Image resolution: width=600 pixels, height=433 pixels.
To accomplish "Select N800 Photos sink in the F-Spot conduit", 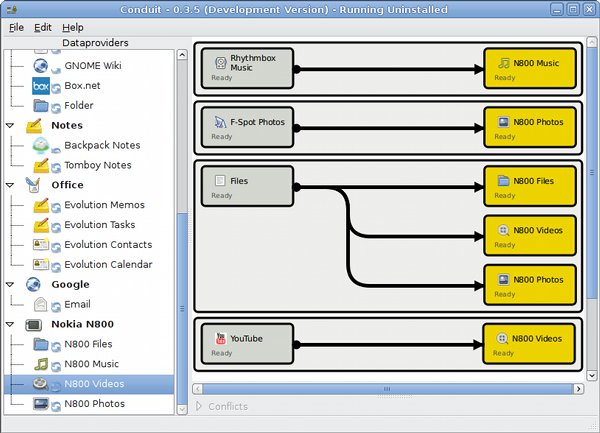I will point(530,127).
